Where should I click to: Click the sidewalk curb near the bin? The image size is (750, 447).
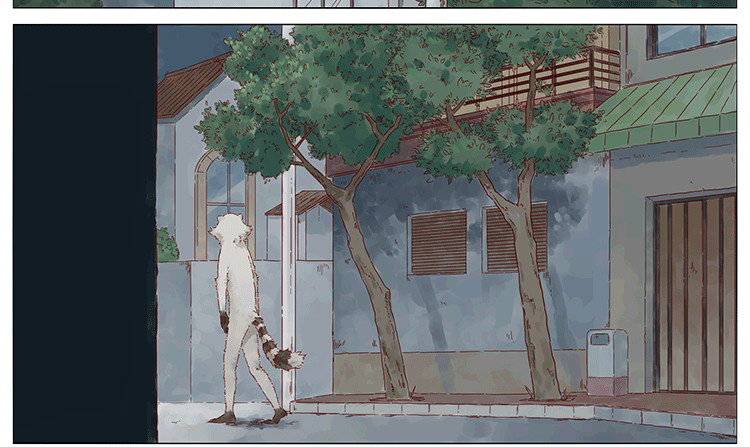(x=600, y=412)
